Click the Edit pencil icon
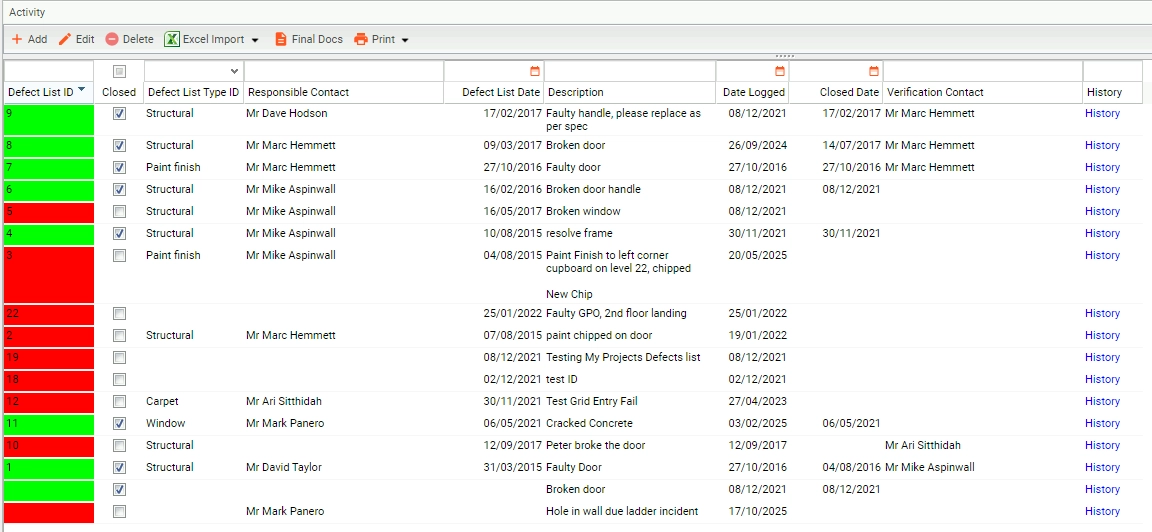1152x532 pixels. [x=65, y=40]
